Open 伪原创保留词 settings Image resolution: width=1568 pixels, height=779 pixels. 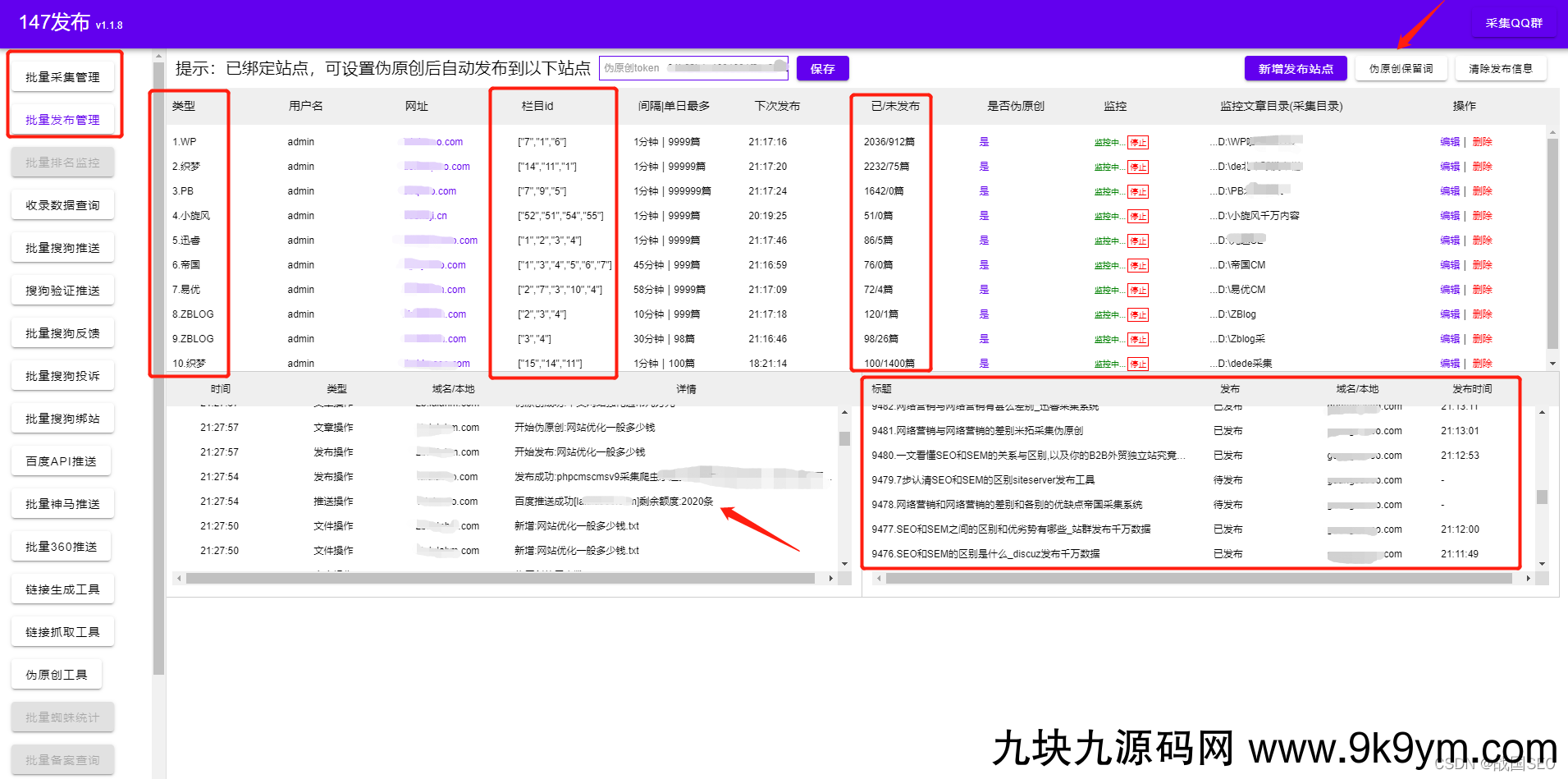coord(1401,69)
